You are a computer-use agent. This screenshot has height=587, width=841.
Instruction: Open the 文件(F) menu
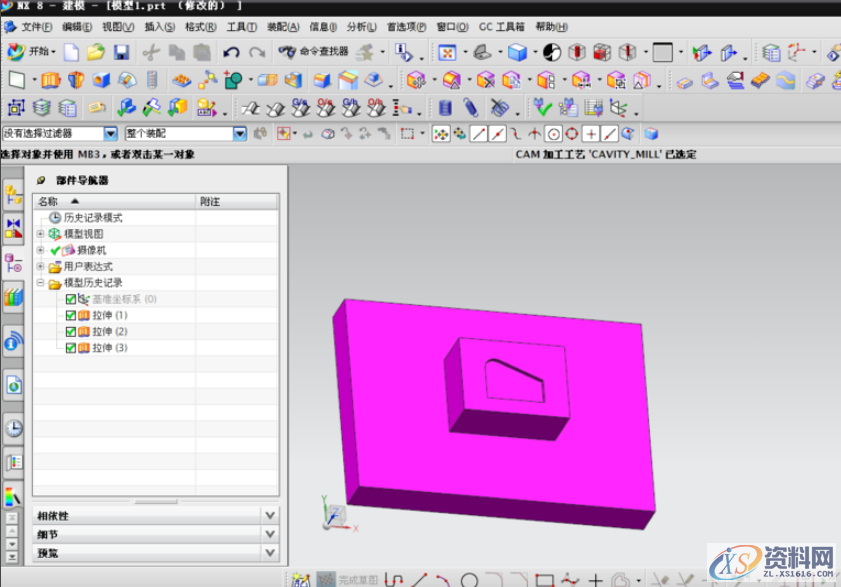pos(37,26)
